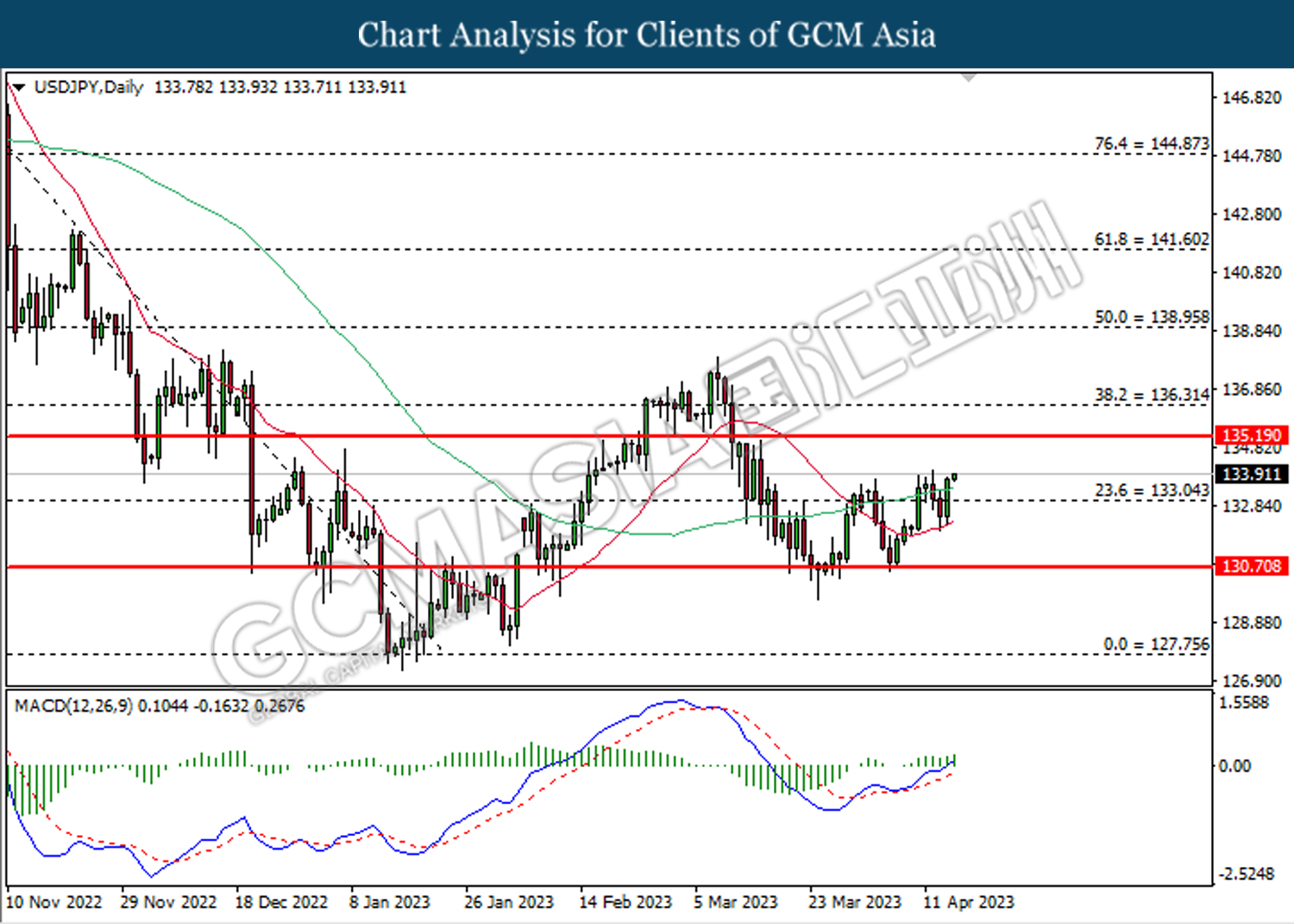Click the black 133.911 current price tag
The height and width of the screenshot is (924, 1294).
[1252, 474]
